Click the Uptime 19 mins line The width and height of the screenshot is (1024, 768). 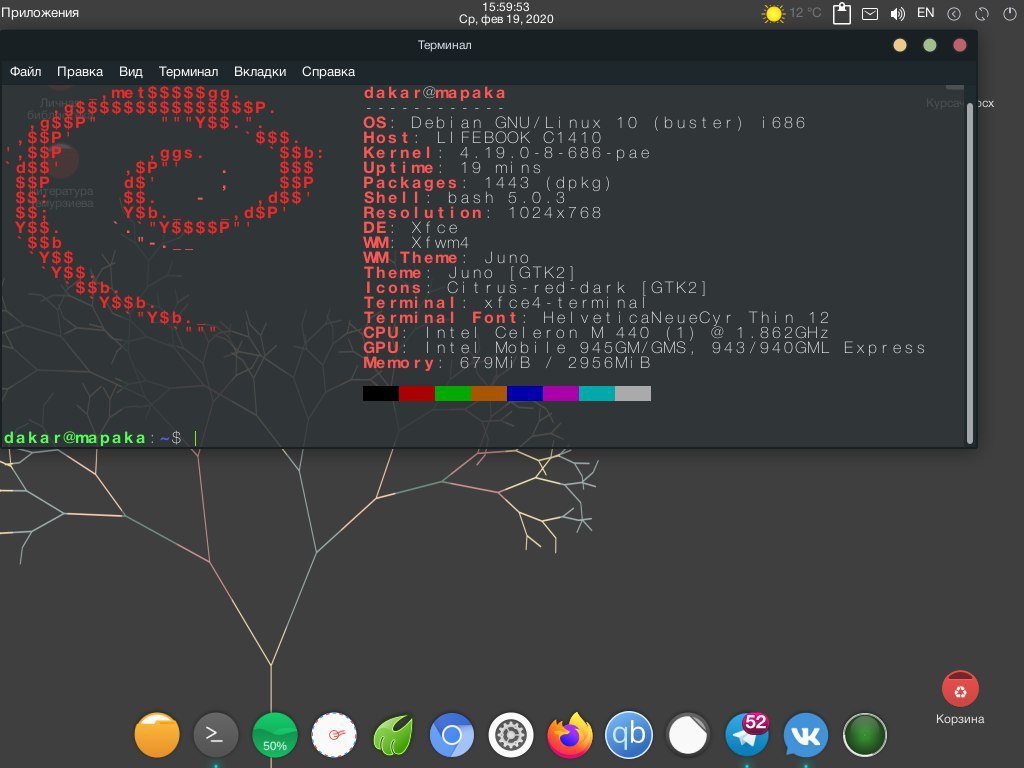tap(453, 168)
